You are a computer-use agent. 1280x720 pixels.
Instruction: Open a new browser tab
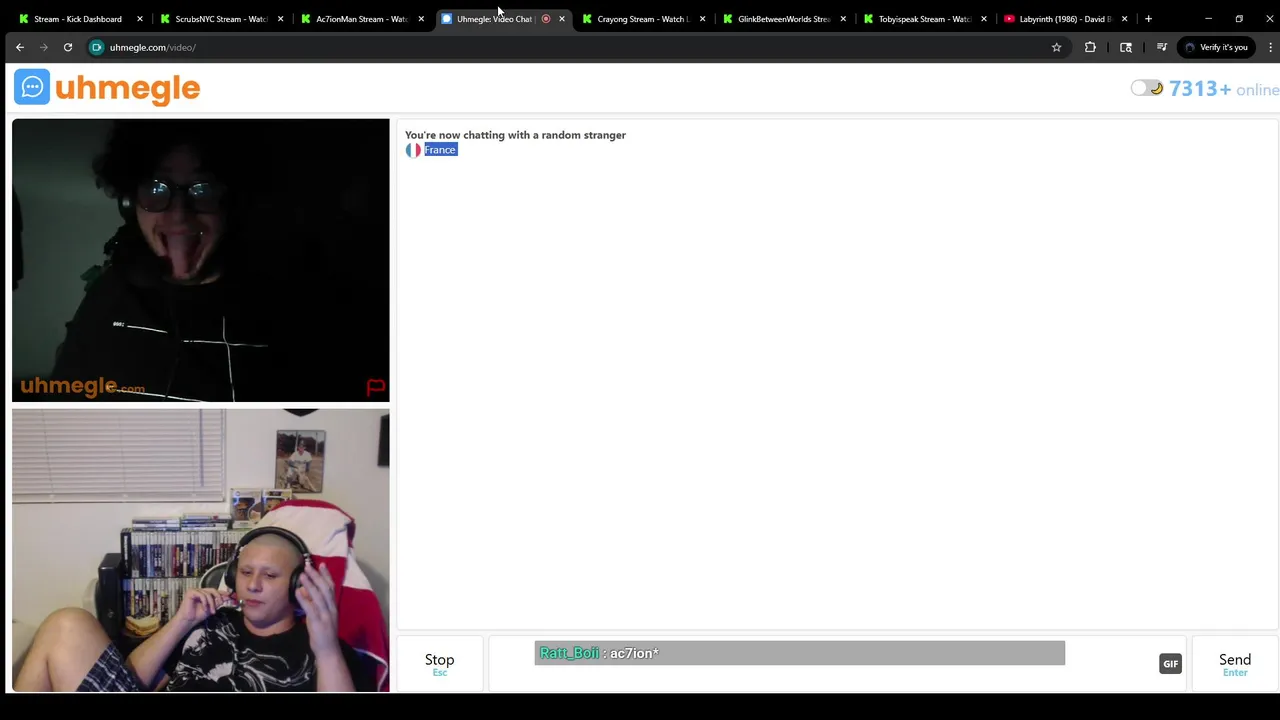click(1148, 19)
